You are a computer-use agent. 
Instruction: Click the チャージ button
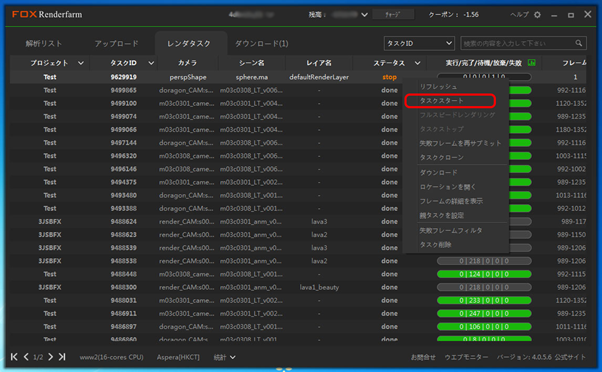click(393, 15)
